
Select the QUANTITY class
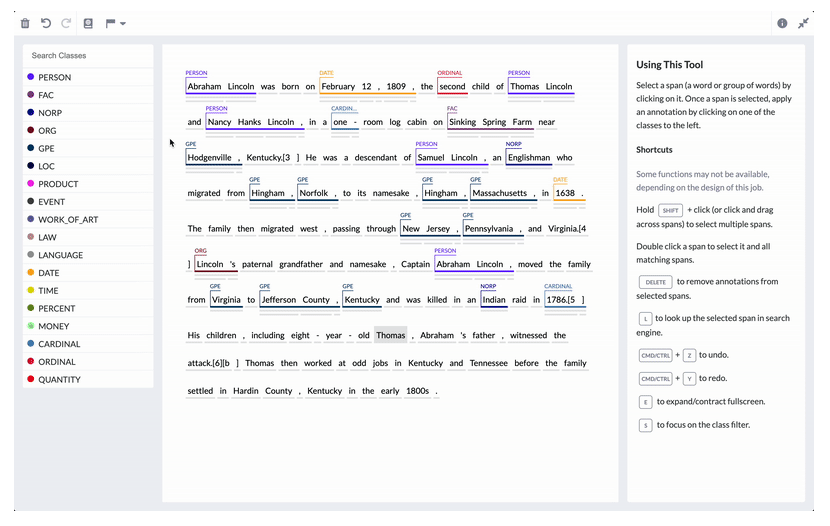[60, 379]
